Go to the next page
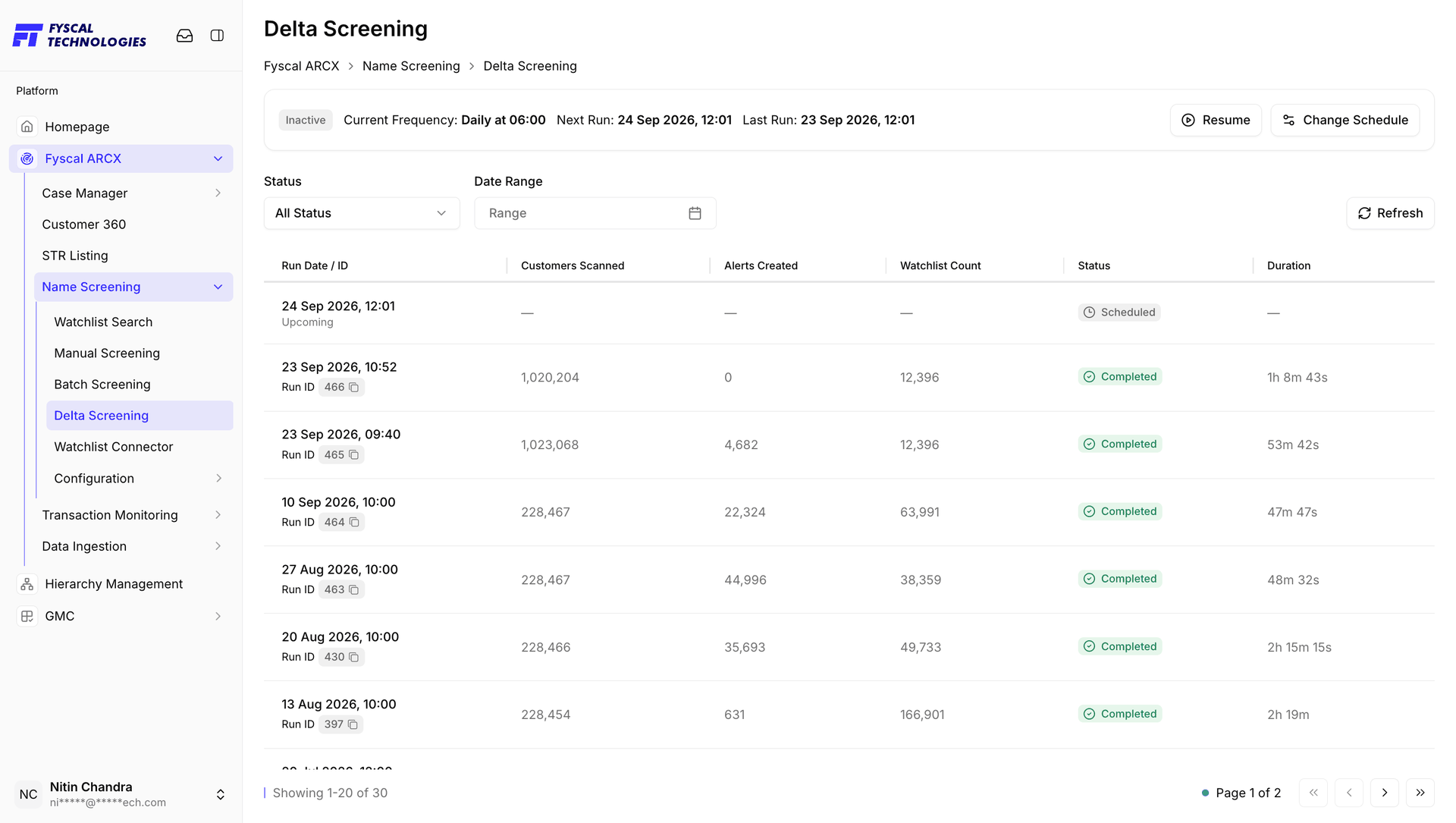 click(x=1385, y=793)
